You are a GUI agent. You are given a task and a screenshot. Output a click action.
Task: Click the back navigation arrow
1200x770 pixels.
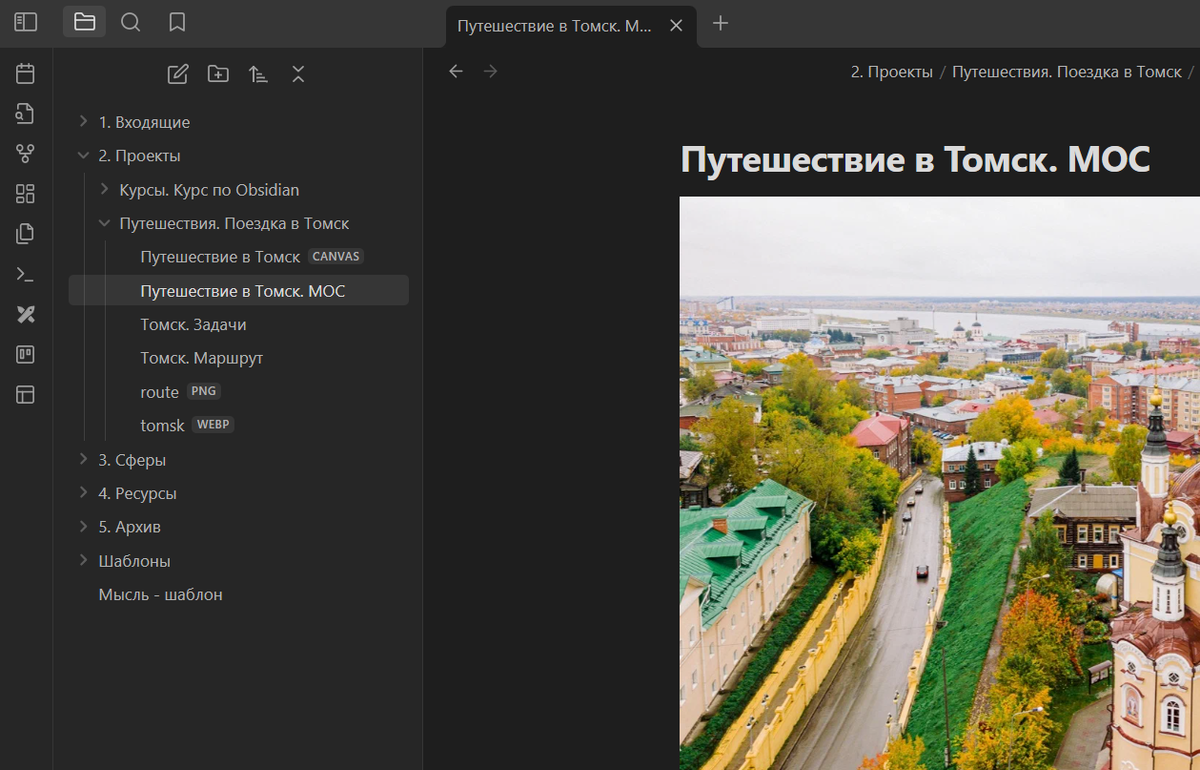(456, 71)
